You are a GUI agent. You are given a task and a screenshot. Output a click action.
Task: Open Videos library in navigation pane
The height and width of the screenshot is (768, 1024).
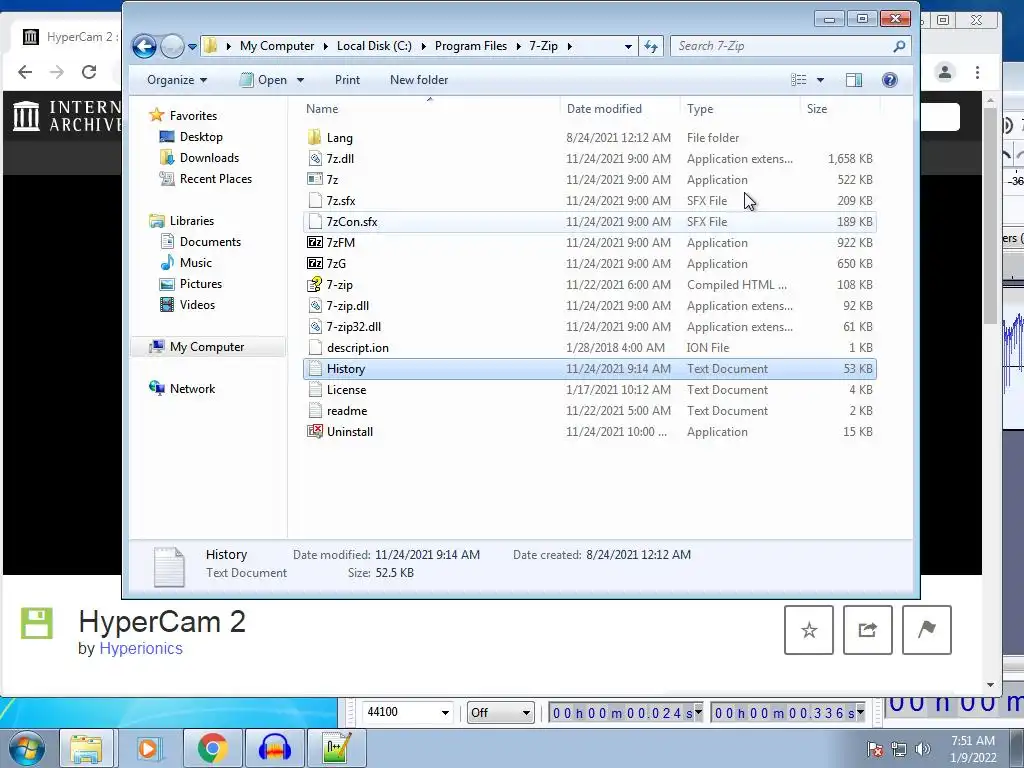tap(197, 304)
